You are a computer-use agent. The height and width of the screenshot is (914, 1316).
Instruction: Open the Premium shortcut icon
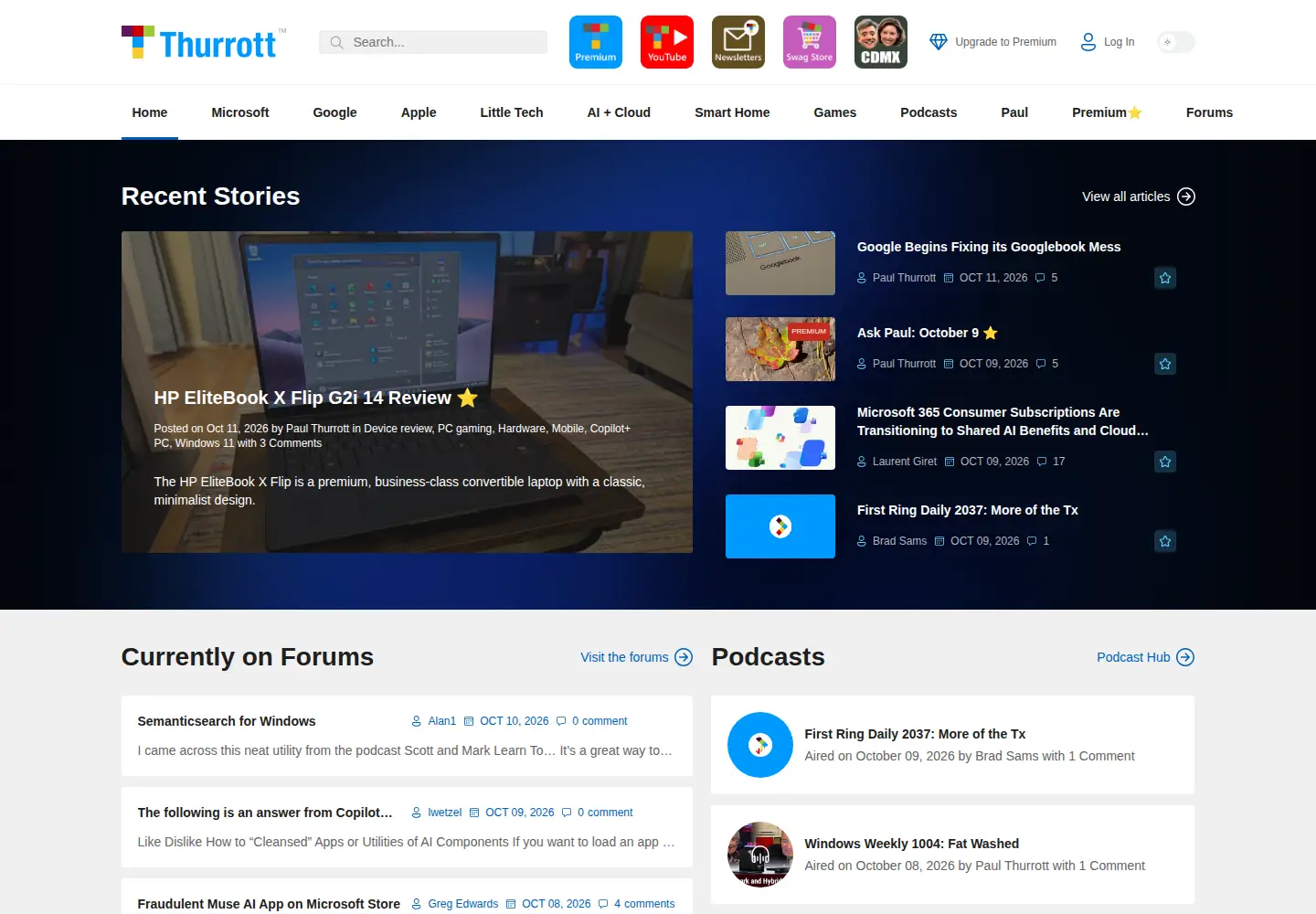click(x=596, y=42)
